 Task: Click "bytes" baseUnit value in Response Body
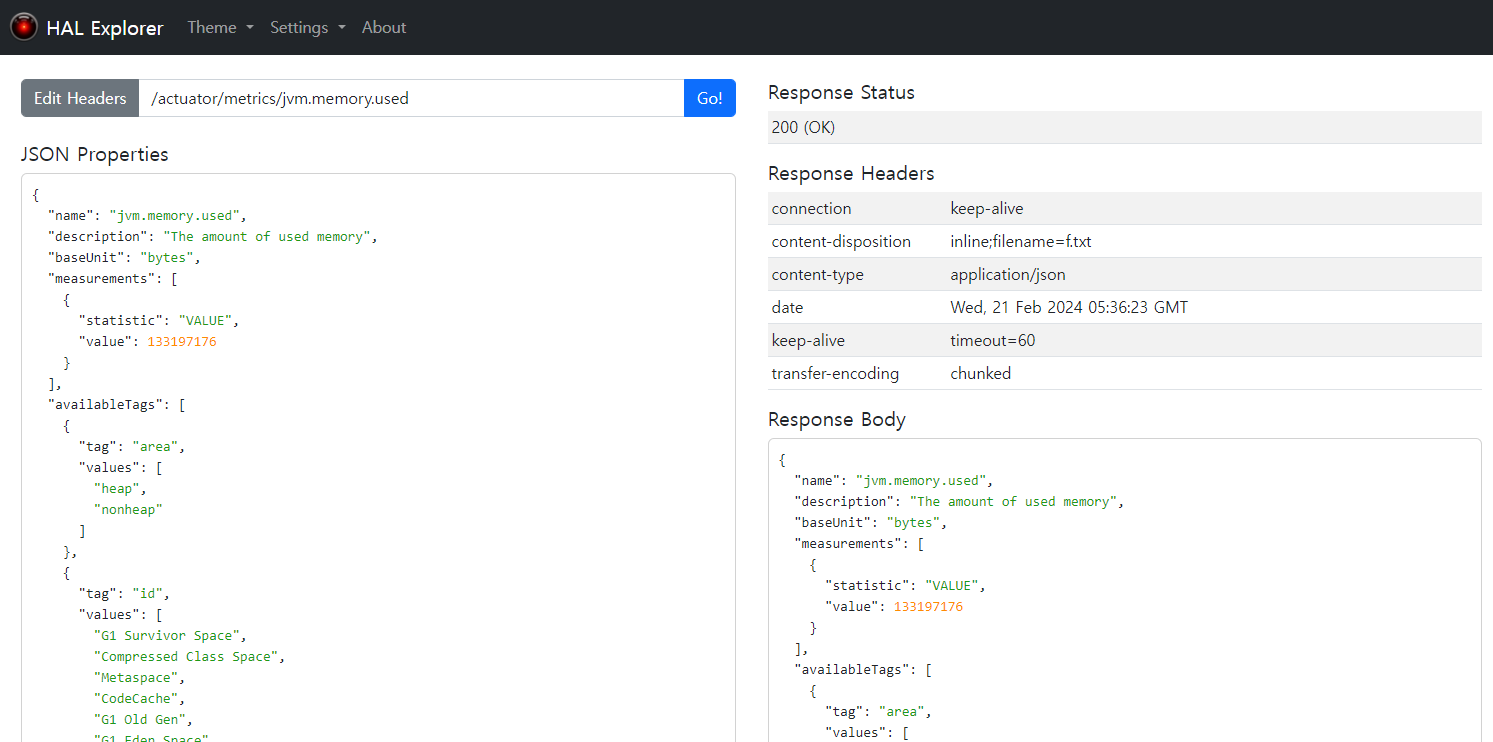click(x=913, y=522)
